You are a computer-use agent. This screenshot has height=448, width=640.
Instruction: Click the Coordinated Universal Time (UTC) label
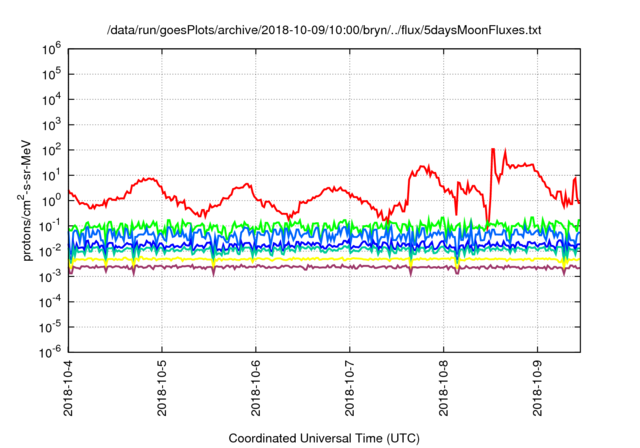324,438
